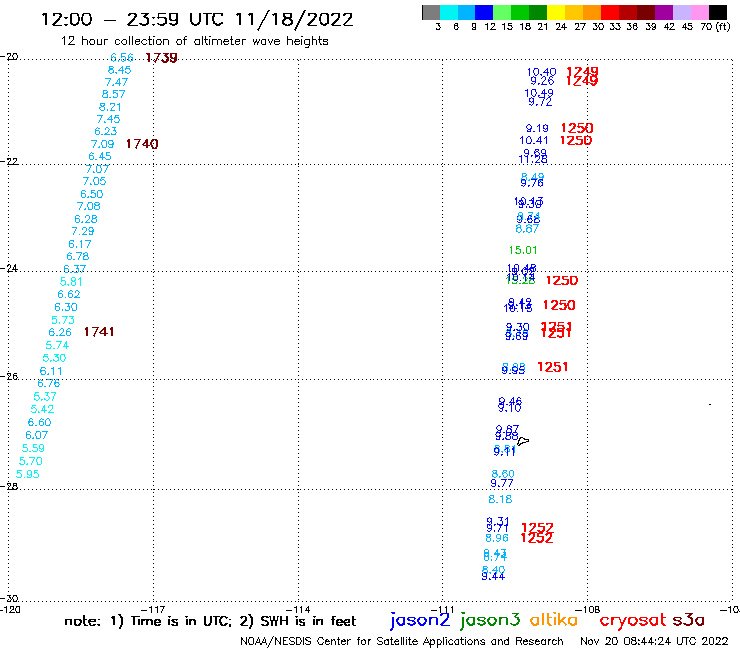Click the wave height value 10.40

(x=542, y=73)
